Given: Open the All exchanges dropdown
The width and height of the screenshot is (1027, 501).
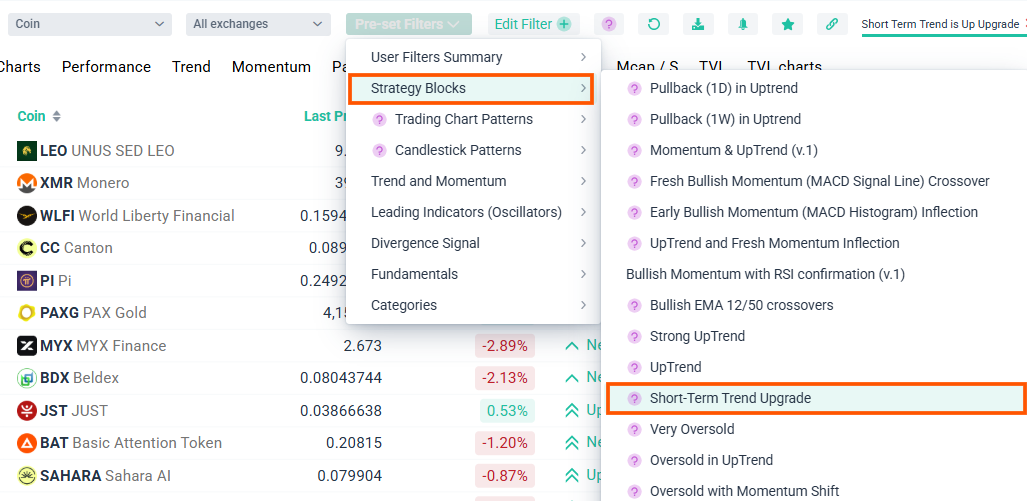Looking at the screenshot, I should tap(258, 24).
